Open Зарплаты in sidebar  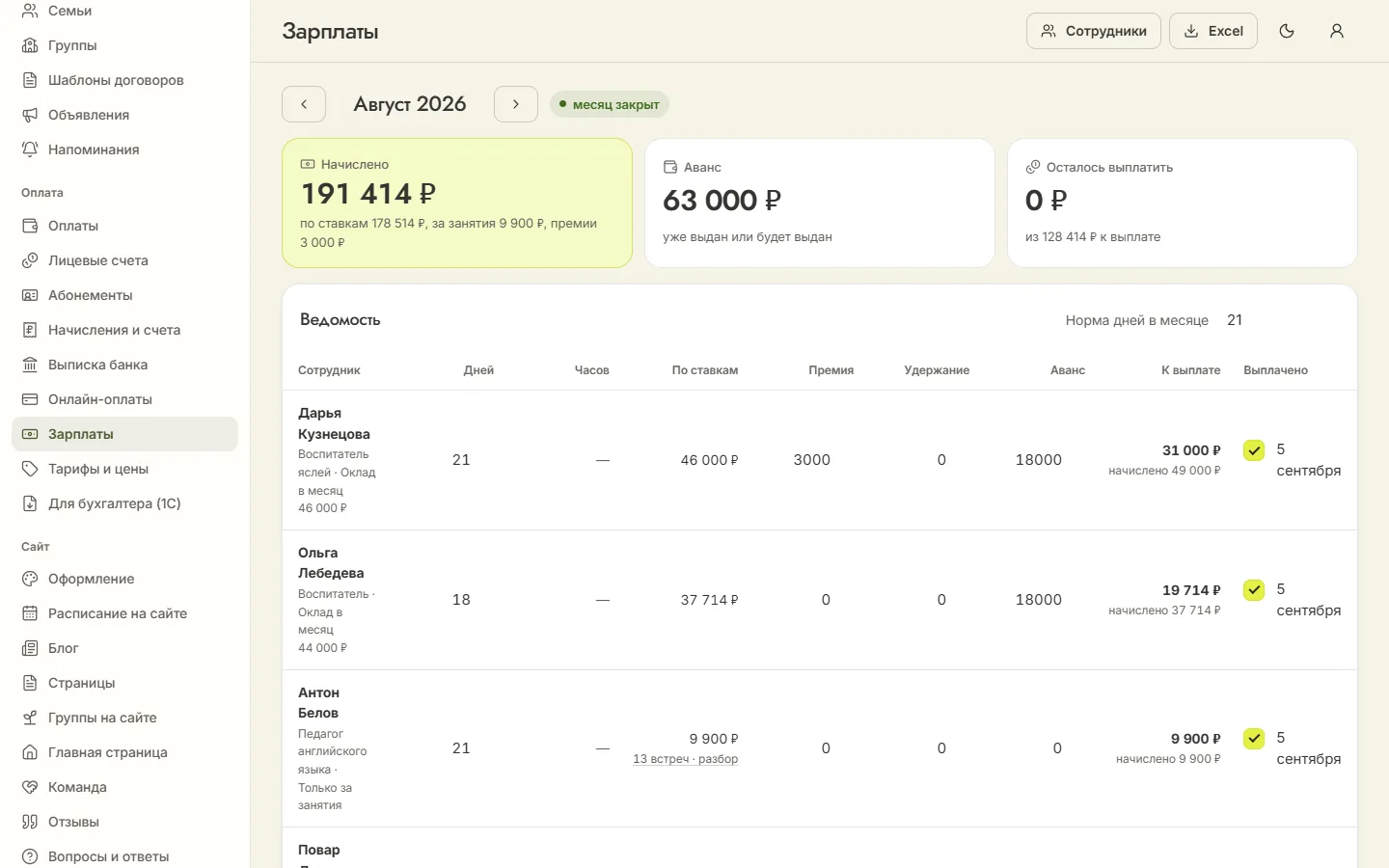click(124, 434)
